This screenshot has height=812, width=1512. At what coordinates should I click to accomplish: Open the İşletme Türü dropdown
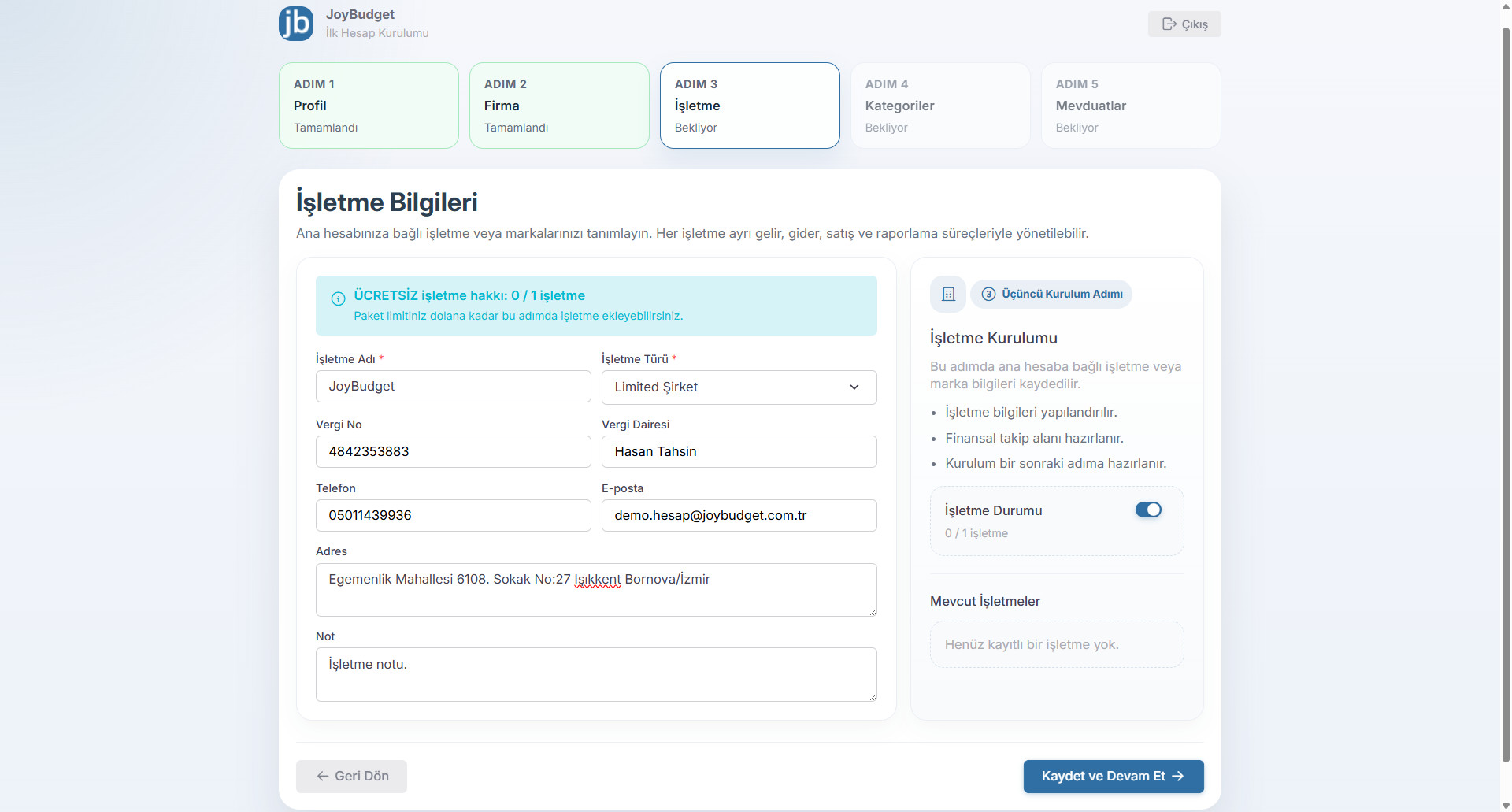739,387
